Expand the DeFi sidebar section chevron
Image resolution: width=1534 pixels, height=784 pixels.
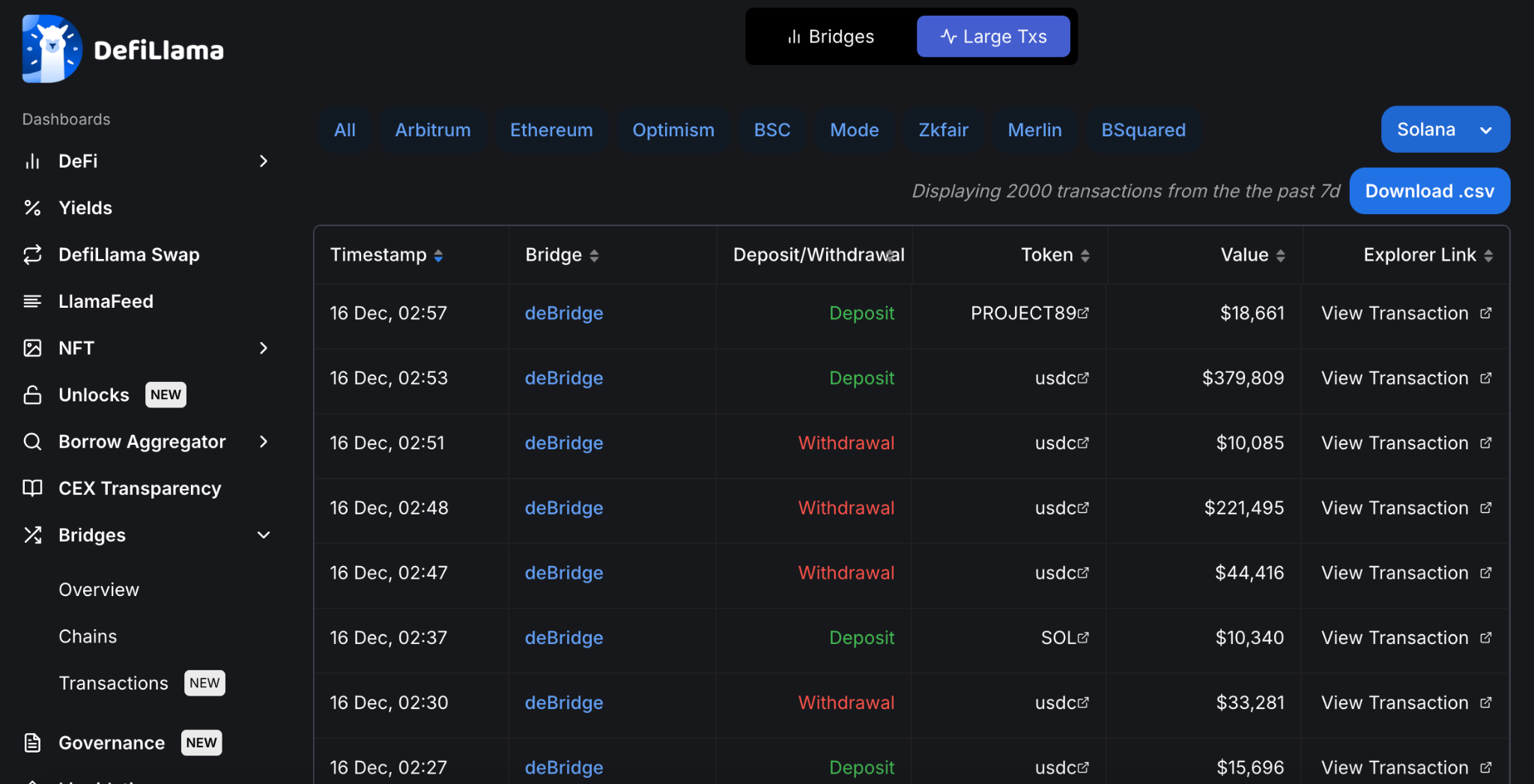click(x=263, y=161)
